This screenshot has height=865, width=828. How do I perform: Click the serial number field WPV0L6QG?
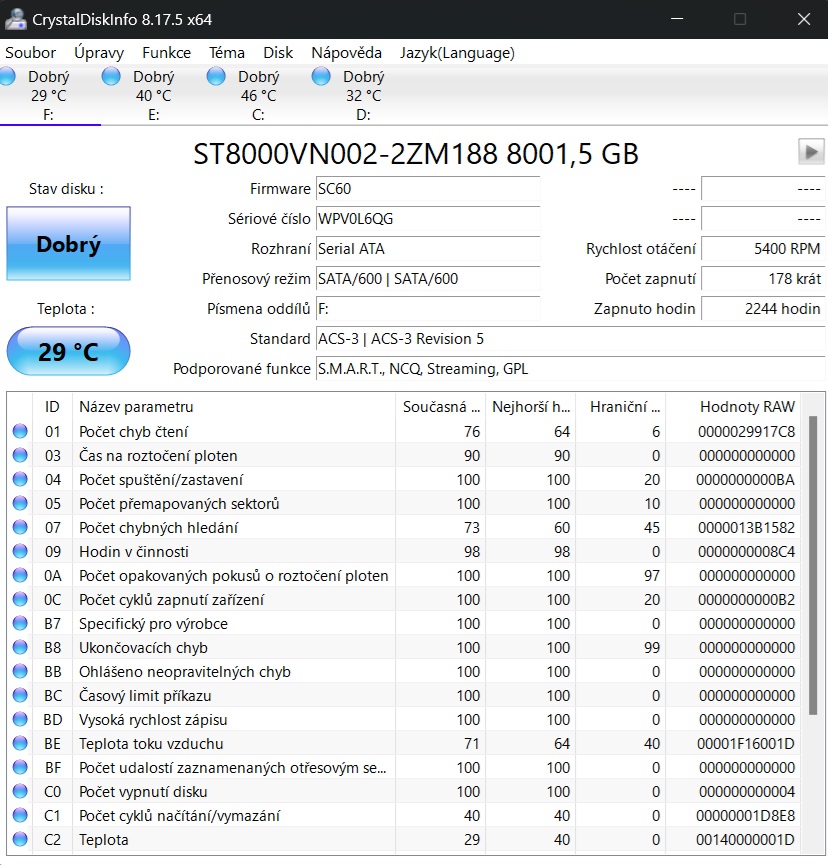click(427, 219)
